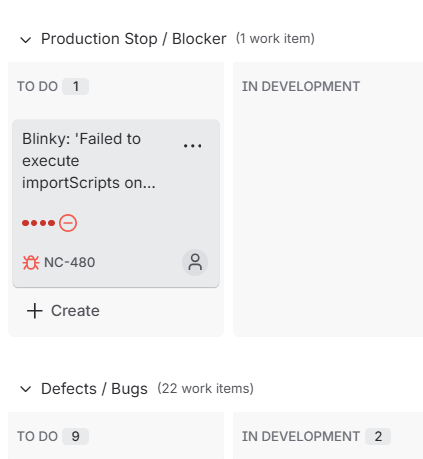Click the red bug issue type icon
This screenshot has width=423, height=459.
click(x=31, y=262)
